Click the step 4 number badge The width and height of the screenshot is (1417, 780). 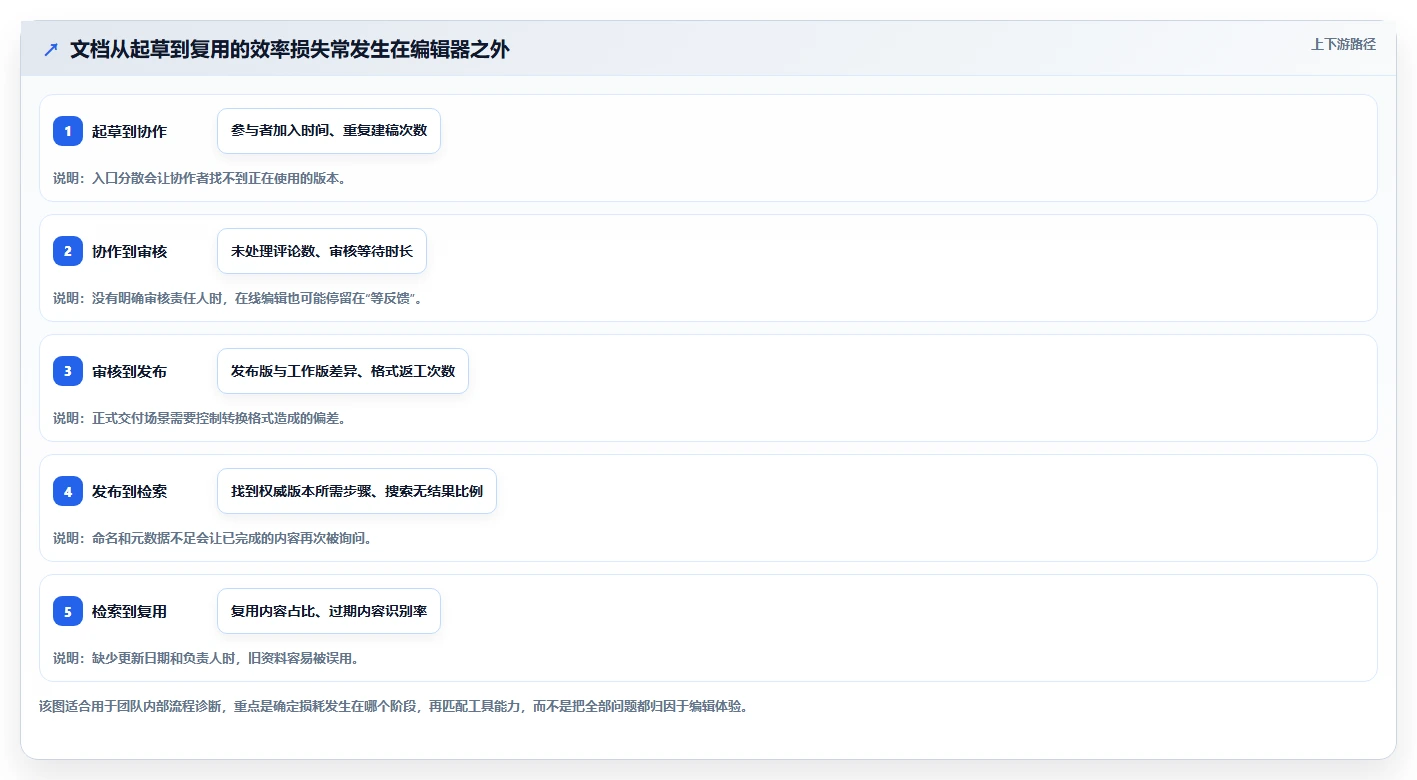tap(68, 491)
